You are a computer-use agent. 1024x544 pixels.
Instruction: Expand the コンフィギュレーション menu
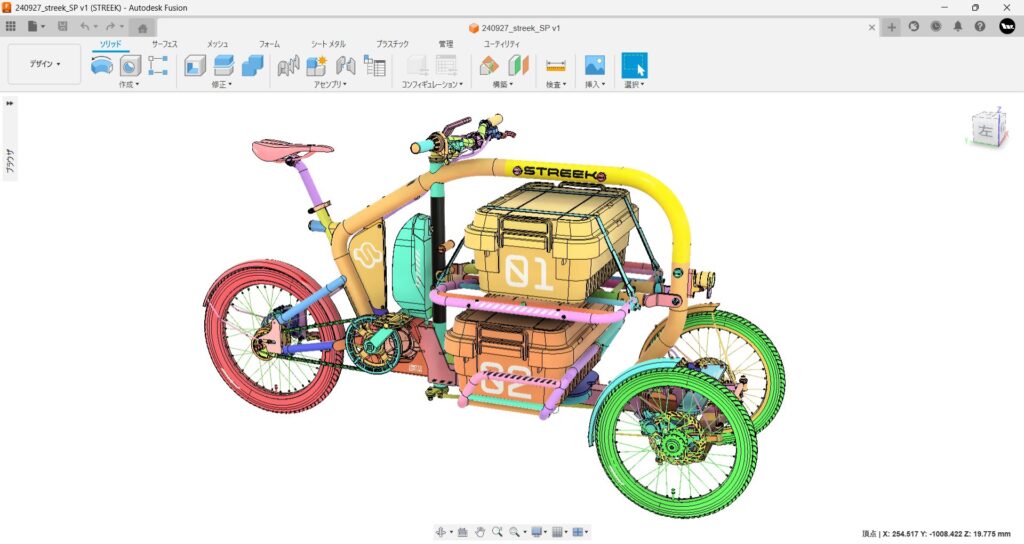point(432,84)
